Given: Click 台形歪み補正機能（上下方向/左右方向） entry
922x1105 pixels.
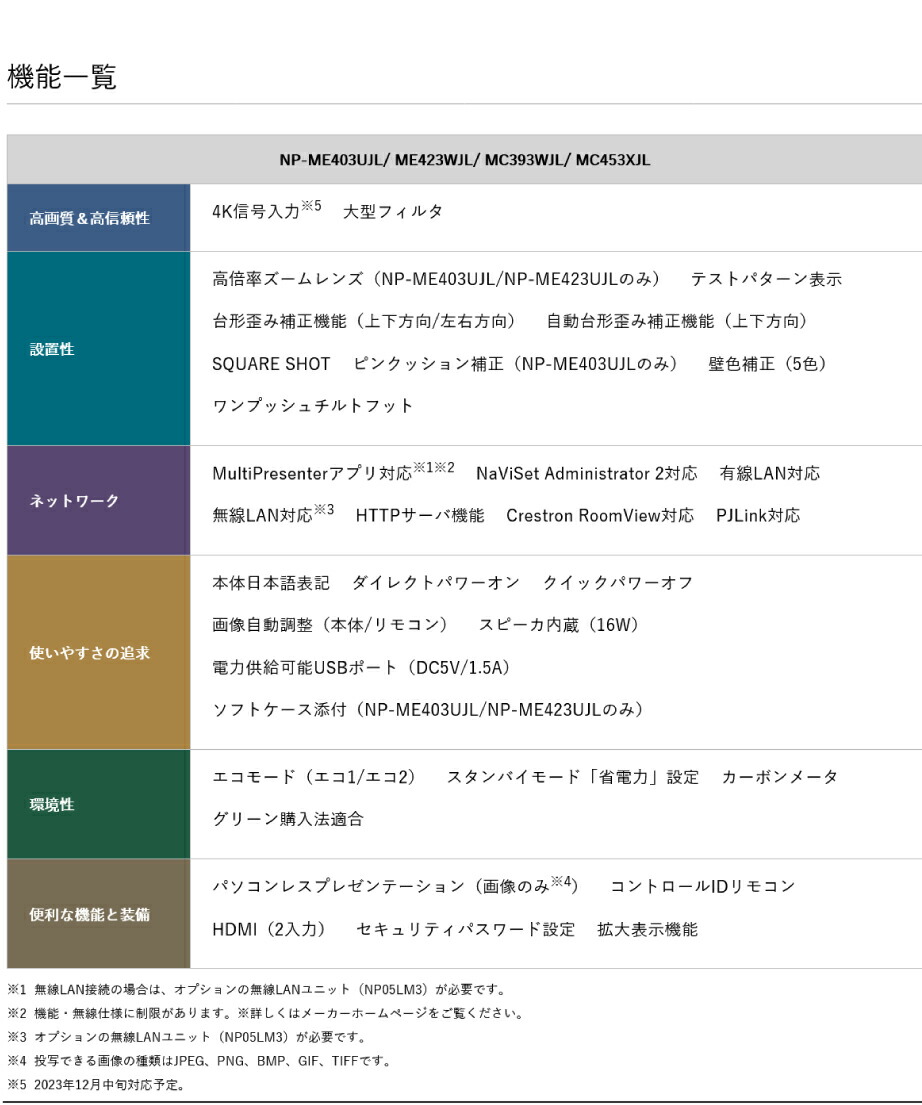Looking at the screenshot, I should (x=364, y=321).
